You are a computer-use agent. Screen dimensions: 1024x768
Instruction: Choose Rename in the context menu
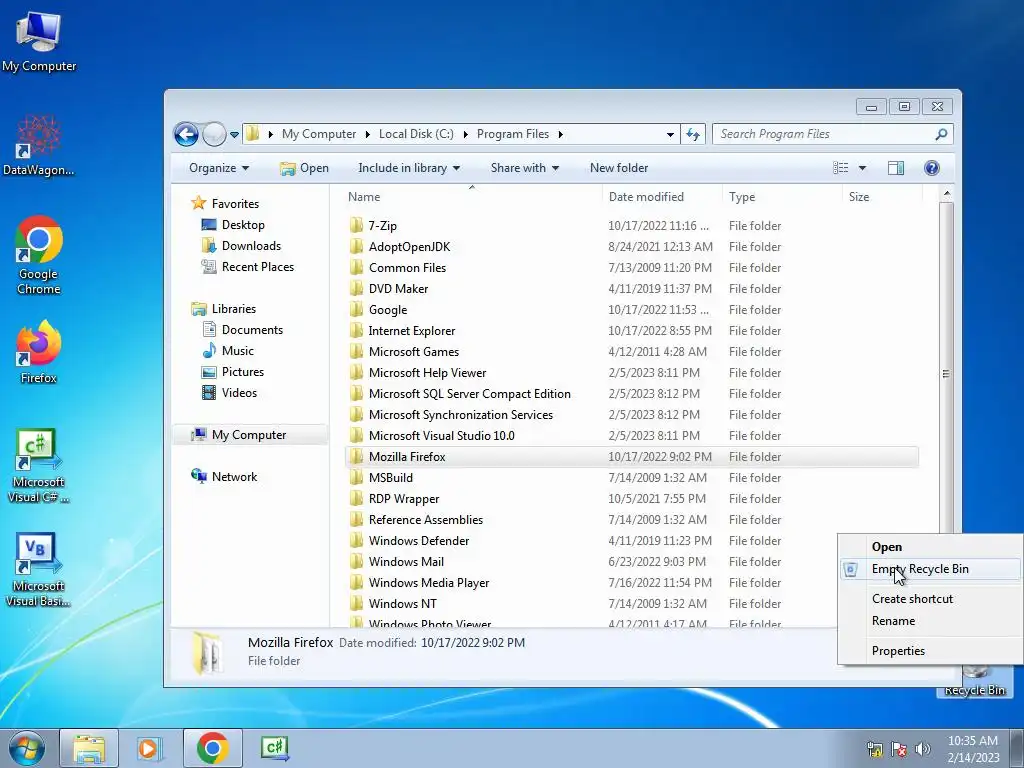point(930,620)
